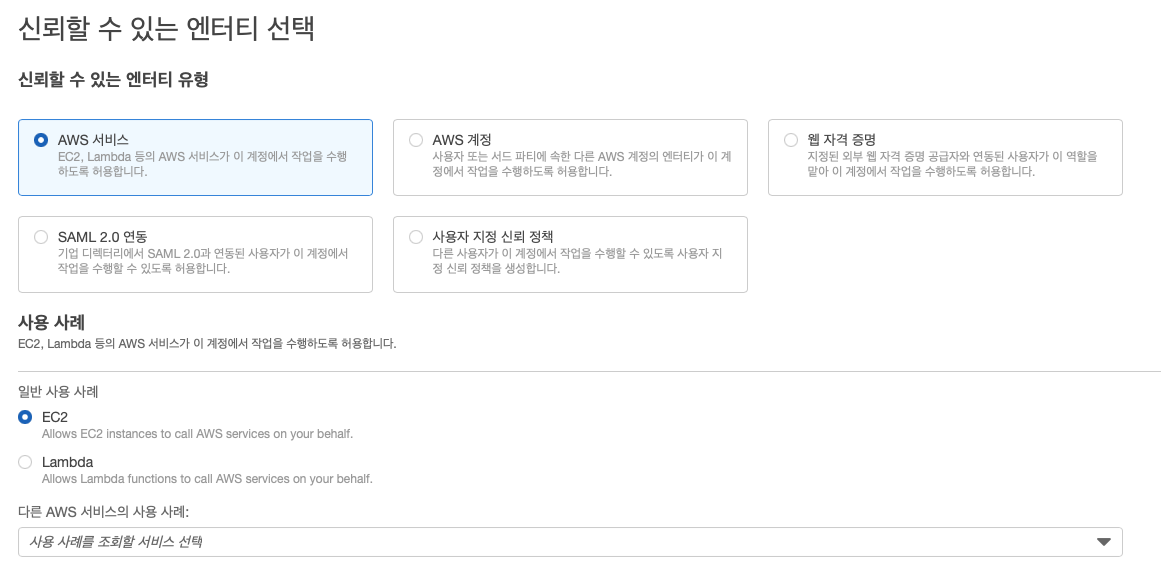The width and height of the screenshot is (1161, 577).
Task: Click 'Allows EC2 instances to call AWS services' text
Action: (198, 434)
